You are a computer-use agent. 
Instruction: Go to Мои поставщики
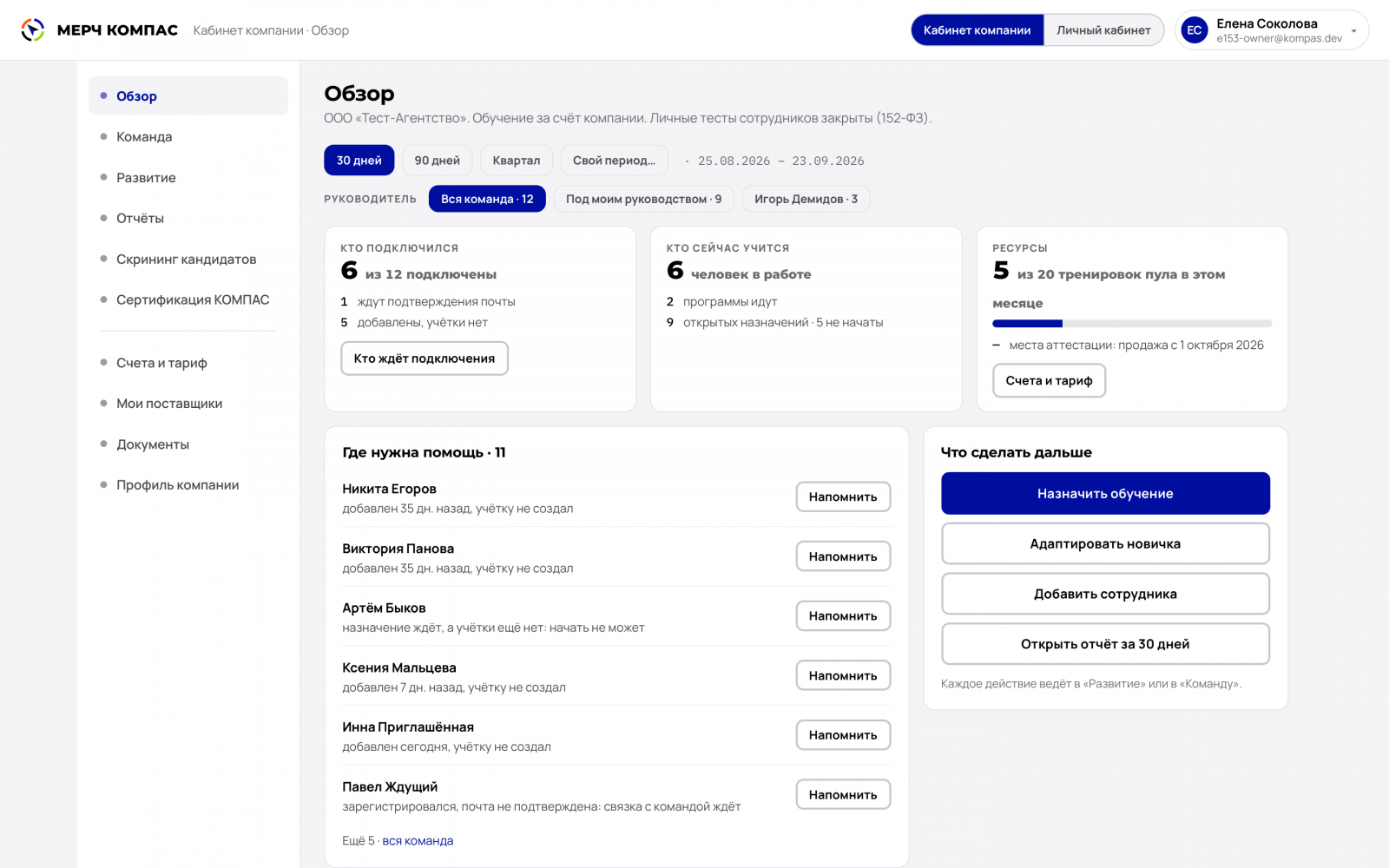(188, 404)
